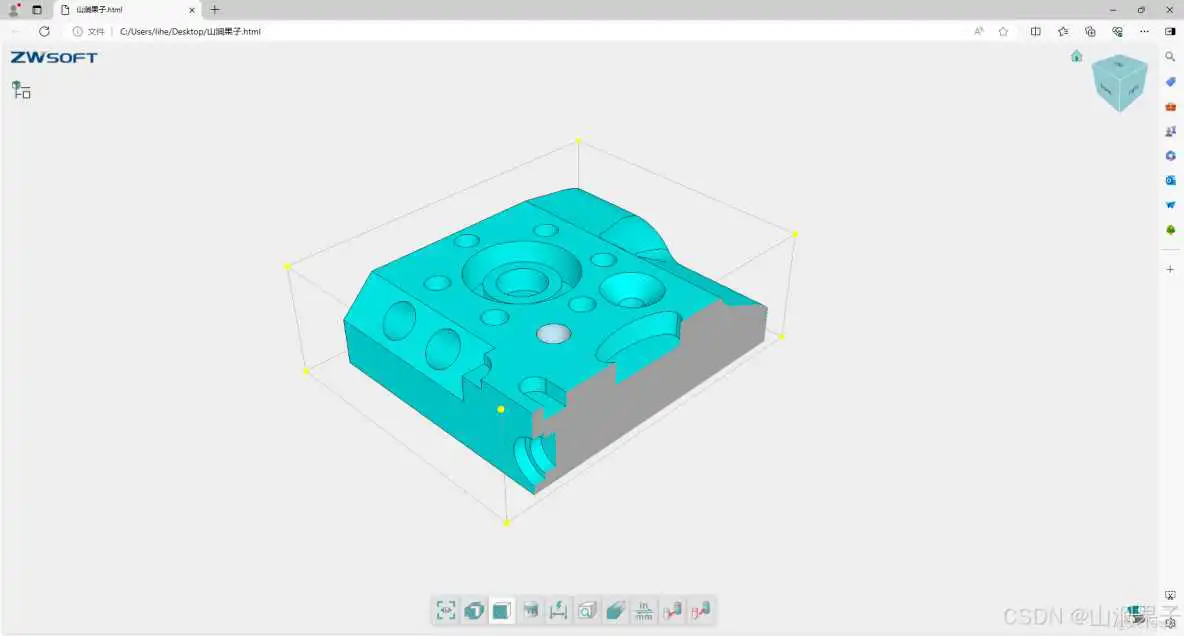Screen dimensions: 1184x636
Task: Open a new browser tab
Action: point(214,10)
